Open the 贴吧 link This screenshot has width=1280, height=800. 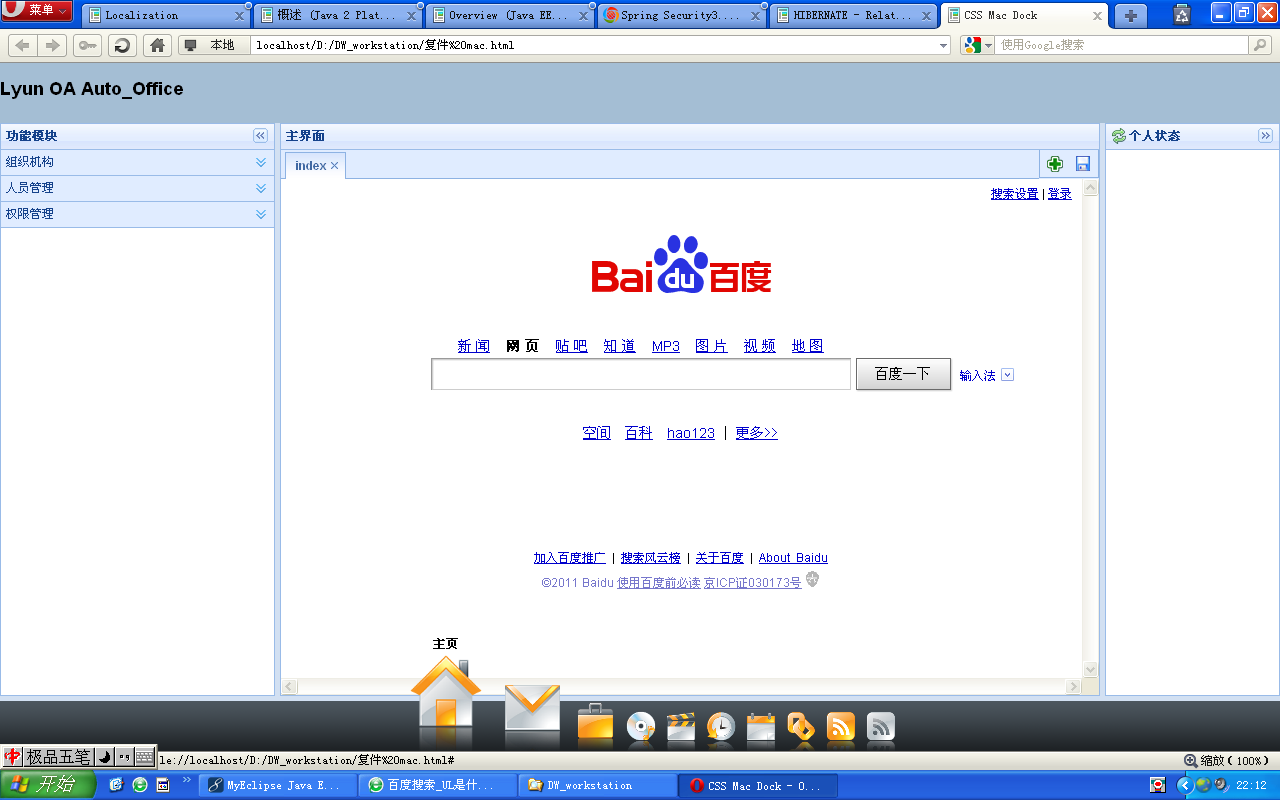click(x=571, y=346)
